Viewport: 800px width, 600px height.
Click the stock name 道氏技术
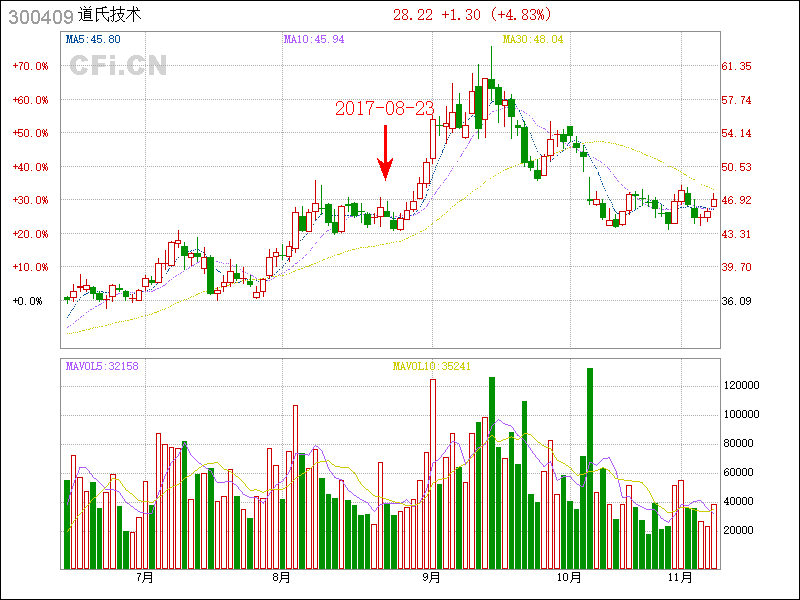(x=109, y=15)
